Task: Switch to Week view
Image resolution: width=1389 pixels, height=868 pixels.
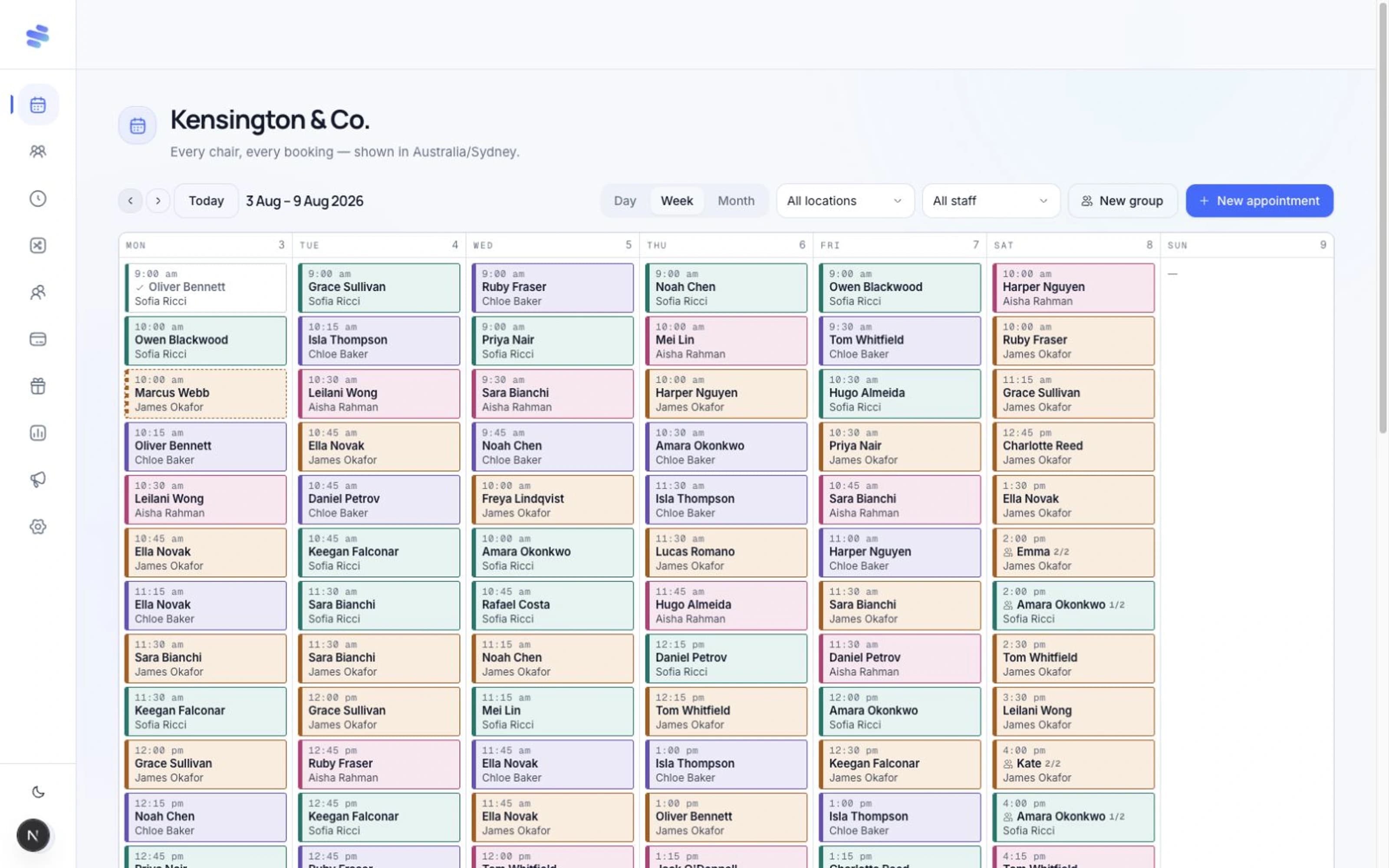Action: click(677, 201)
